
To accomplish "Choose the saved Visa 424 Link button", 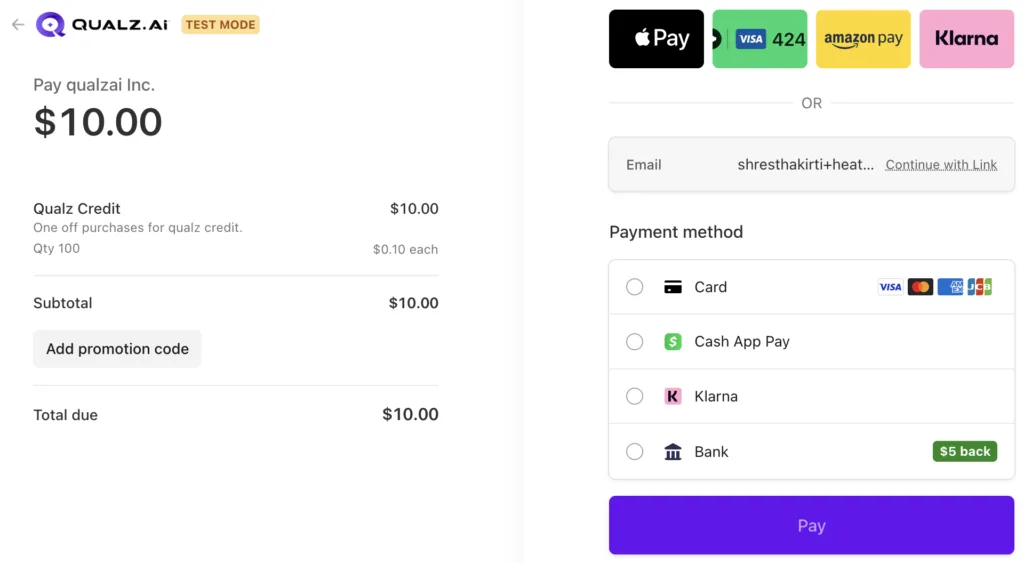I will 760,39.
